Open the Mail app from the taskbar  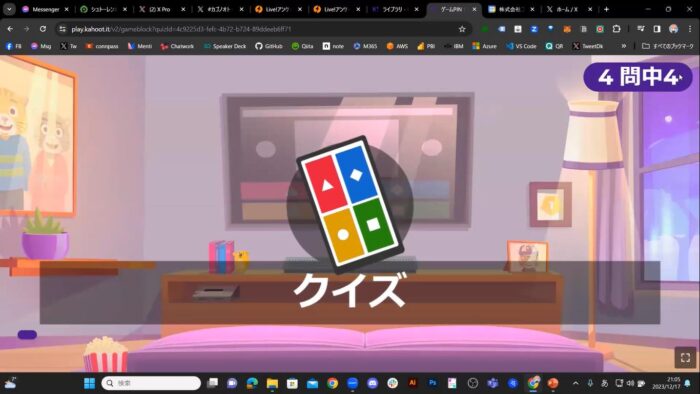point(312,383)
